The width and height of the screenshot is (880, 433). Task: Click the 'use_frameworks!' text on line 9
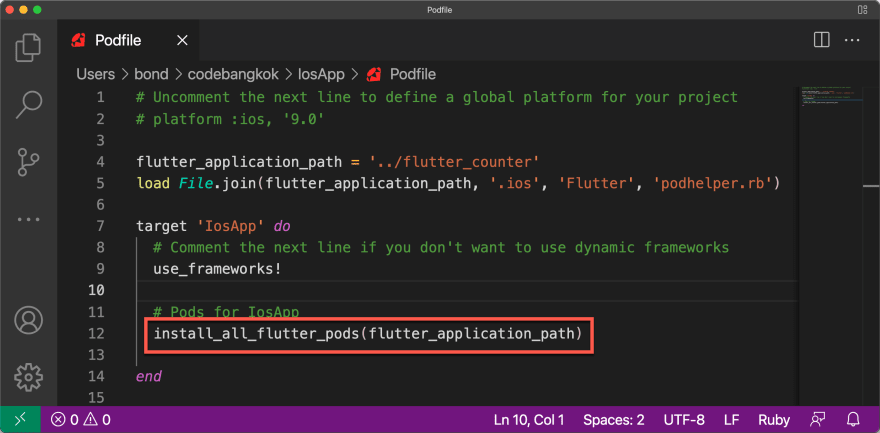[x=217, y=269]
